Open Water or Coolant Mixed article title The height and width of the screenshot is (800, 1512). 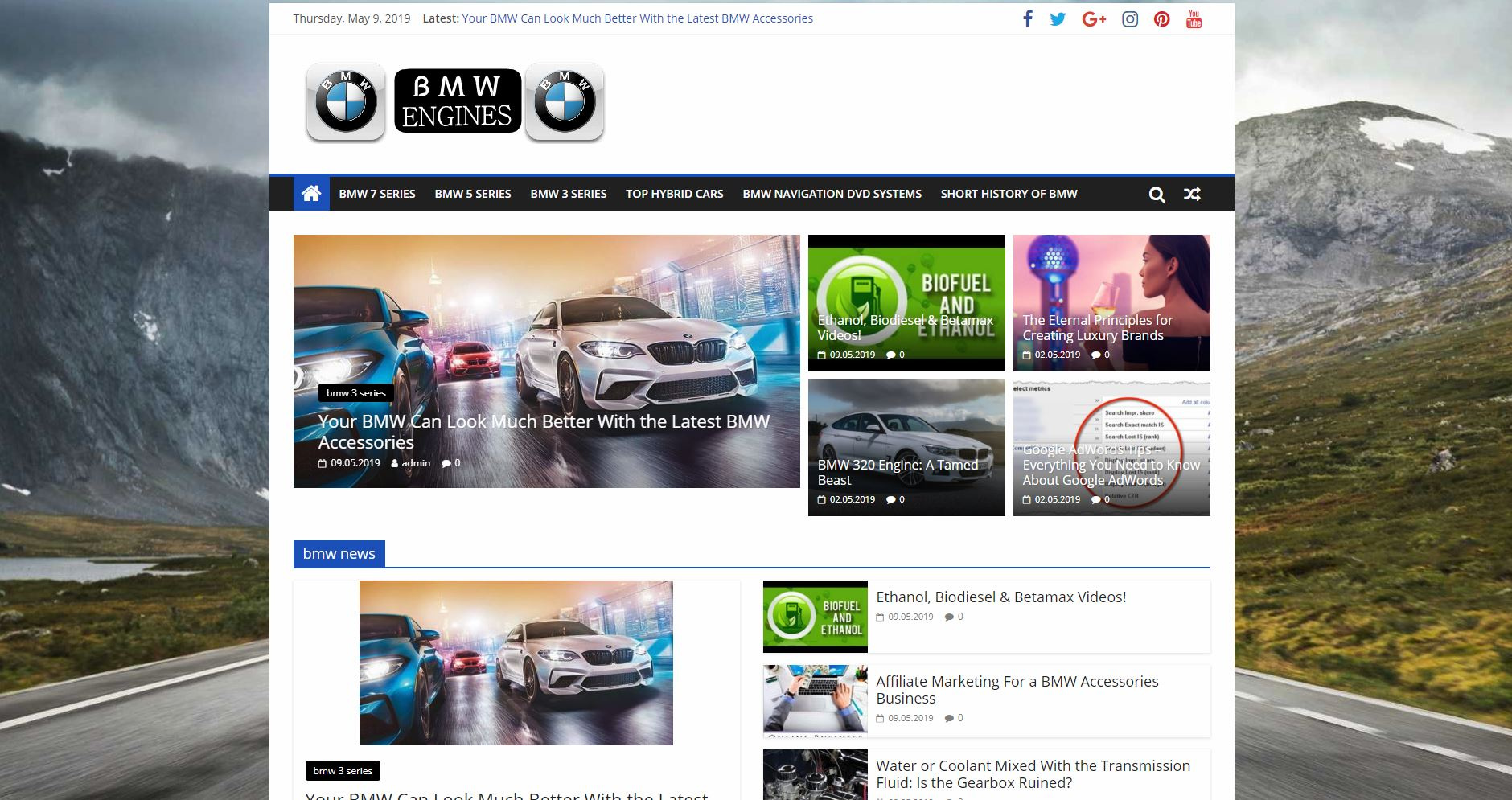point(1033,774)
